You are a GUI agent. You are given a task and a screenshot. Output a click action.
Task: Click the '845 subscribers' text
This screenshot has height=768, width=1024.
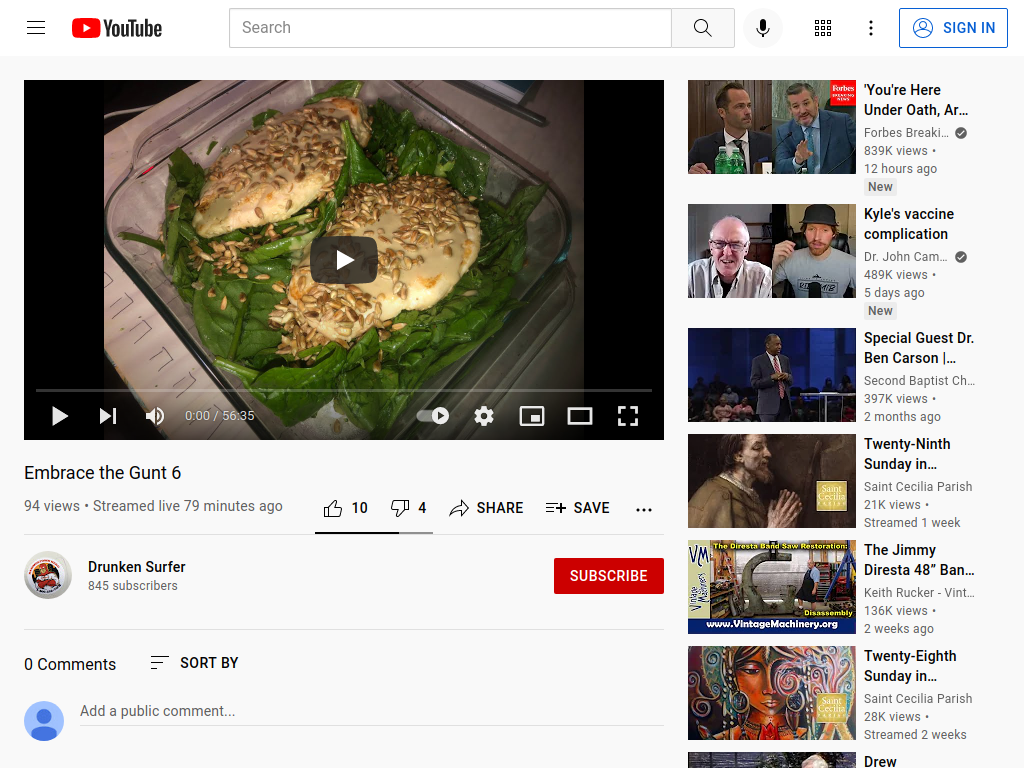tap(133, 586)
